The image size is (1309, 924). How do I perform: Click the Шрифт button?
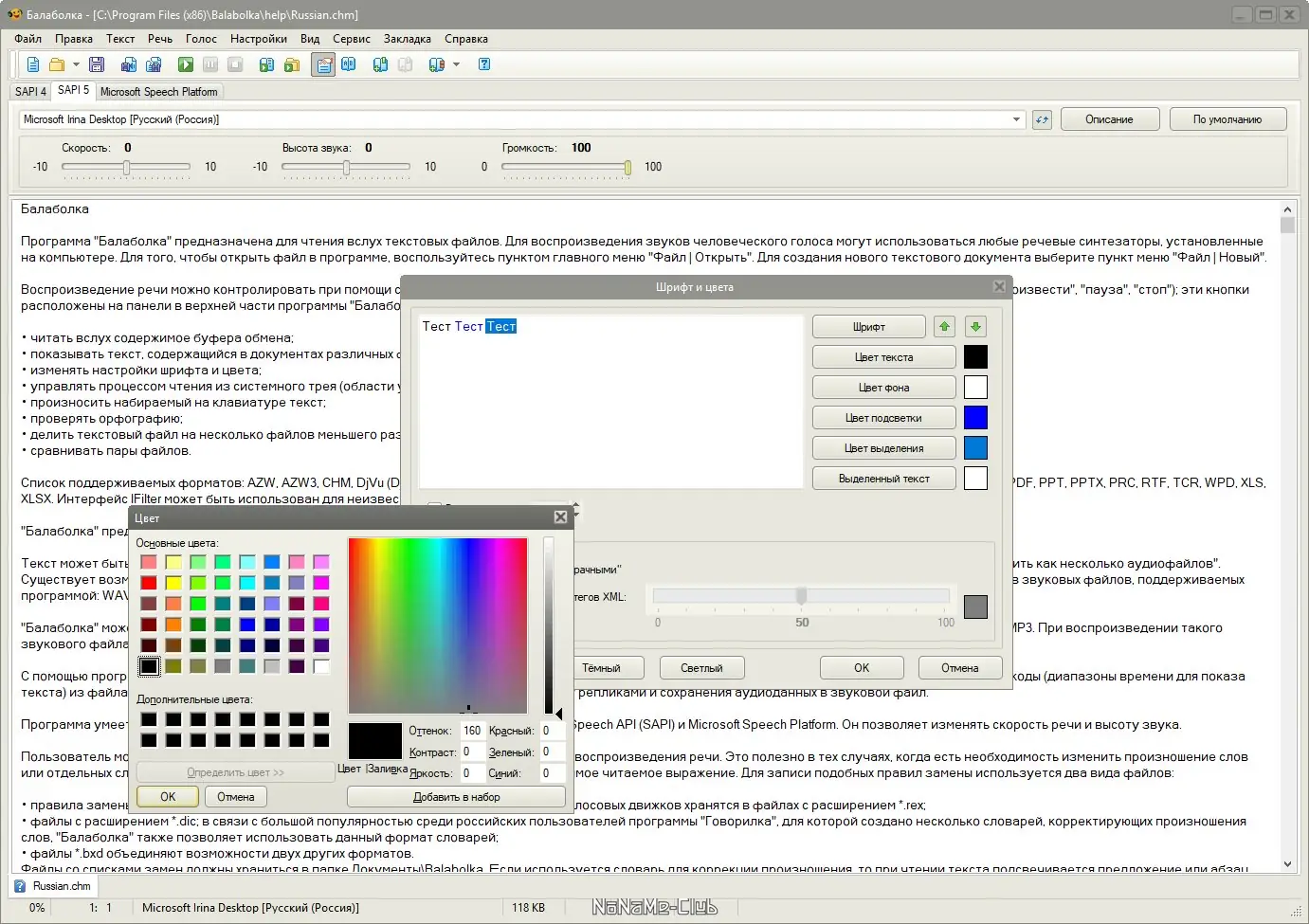(869, 327)
